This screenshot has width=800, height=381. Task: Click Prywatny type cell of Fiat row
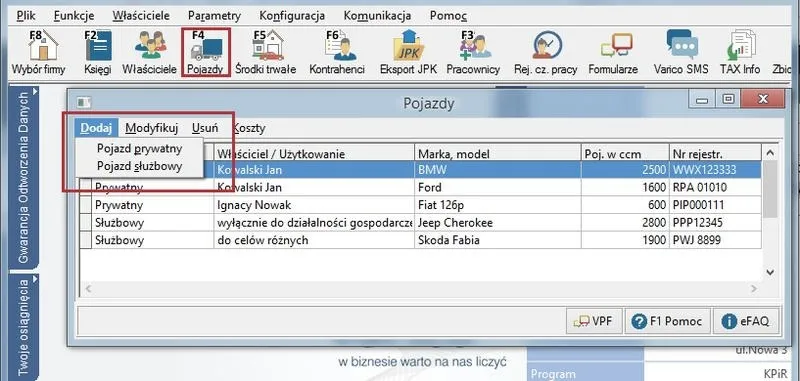[153, 205]
